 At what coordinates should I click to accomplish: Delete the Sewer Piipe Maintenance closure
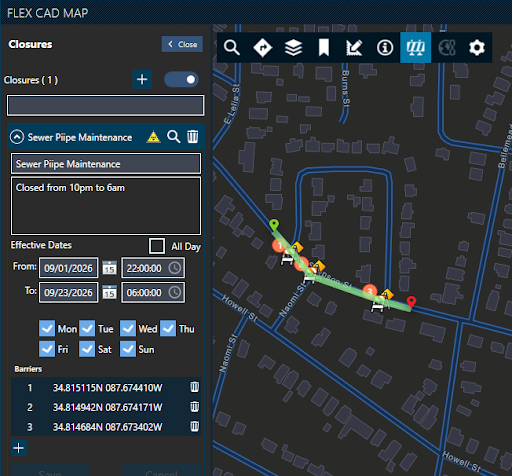point(193,137)
